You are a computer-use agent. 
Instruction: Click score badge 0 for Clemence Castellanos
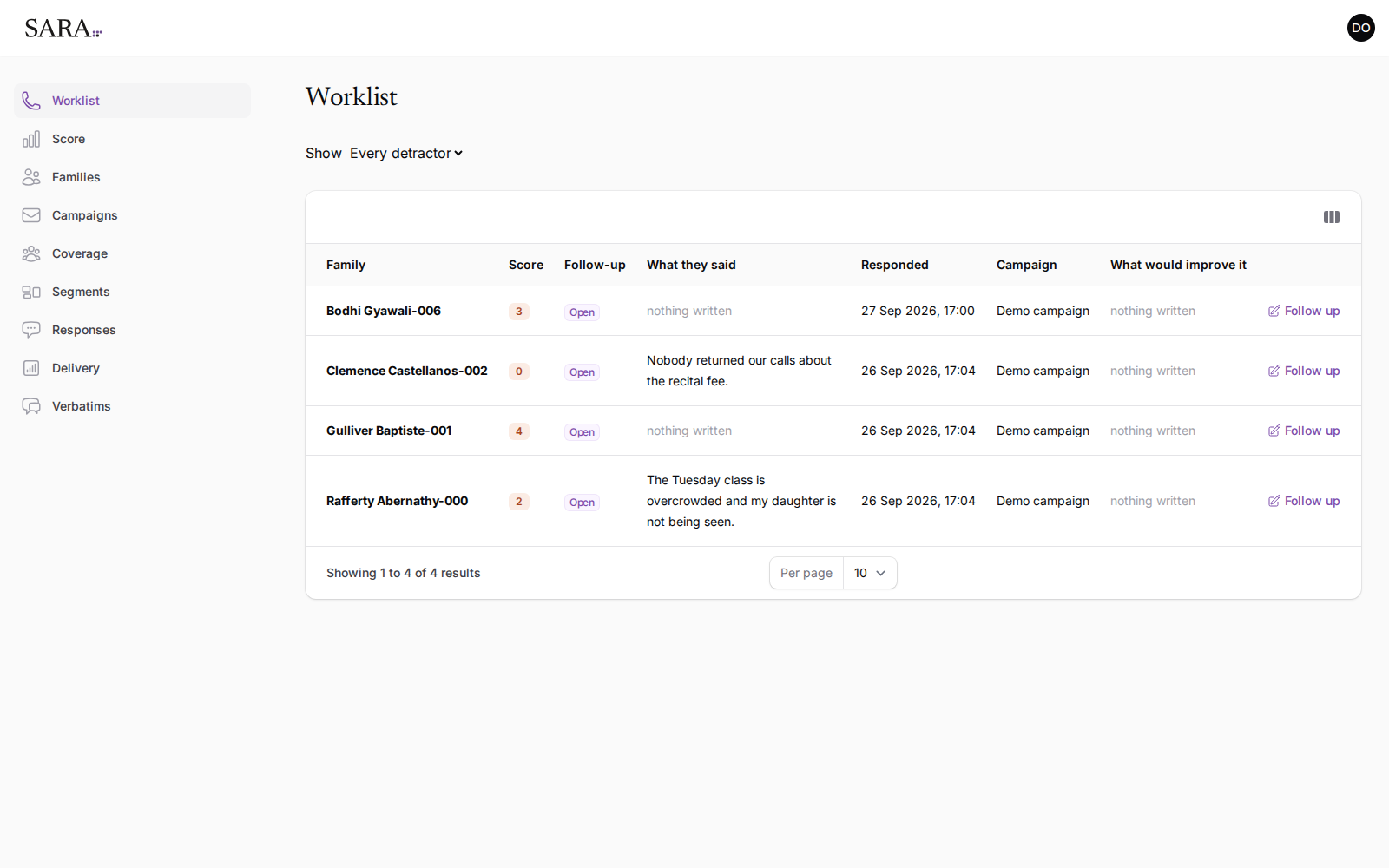point(519,372)
